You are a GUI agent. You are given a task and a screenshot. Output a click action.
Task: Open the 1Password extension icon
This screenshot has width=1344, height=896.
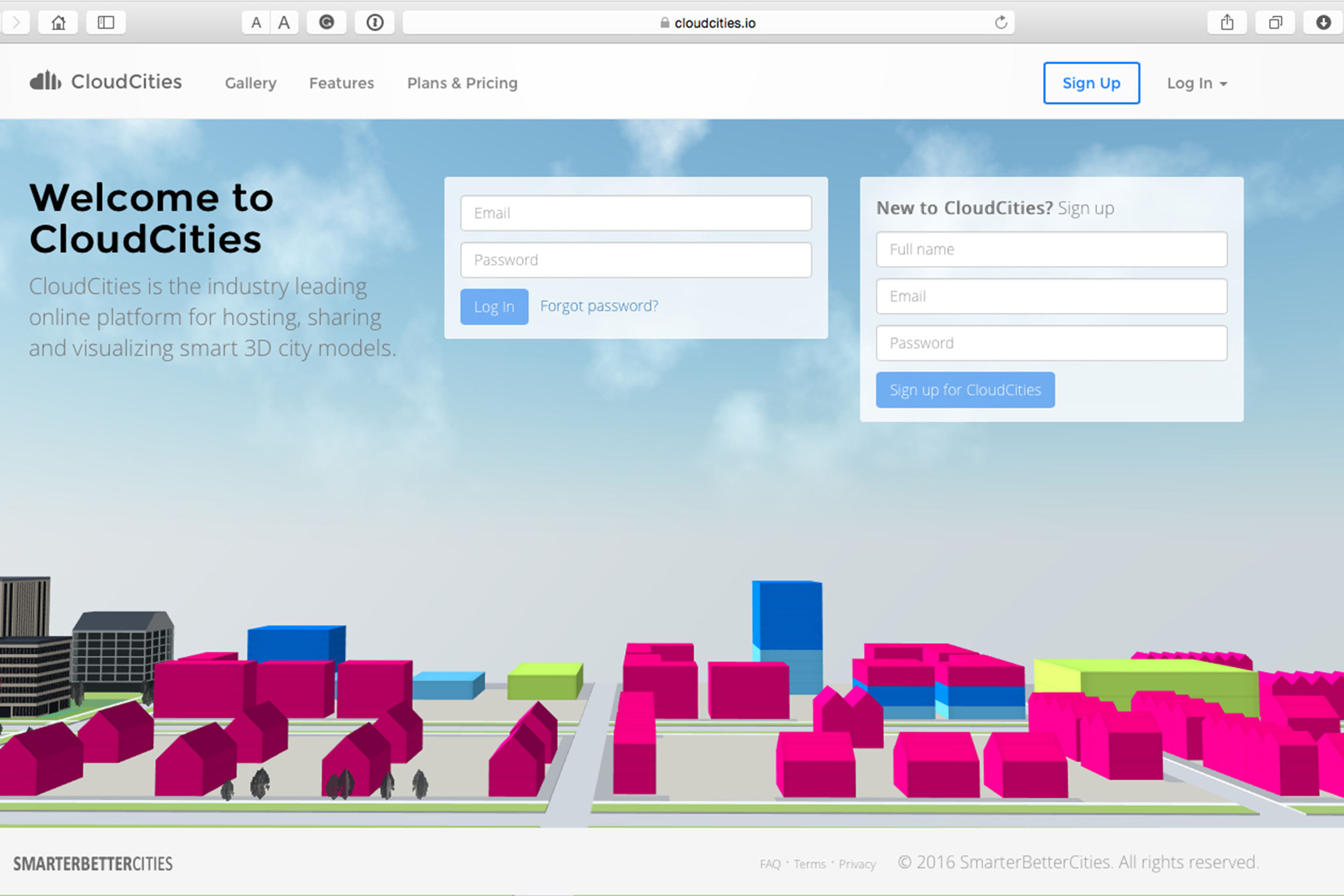click(x=374, y=22)
